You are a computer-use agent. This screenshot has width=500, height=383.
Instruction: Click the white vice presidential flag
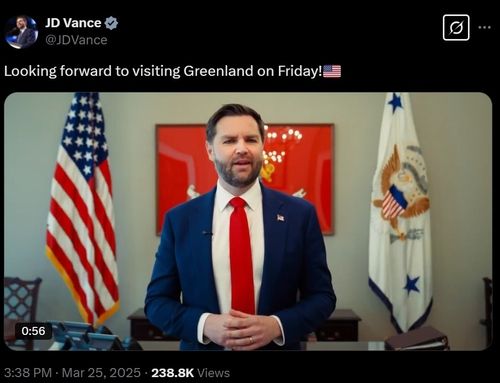[x=401, y=213]
